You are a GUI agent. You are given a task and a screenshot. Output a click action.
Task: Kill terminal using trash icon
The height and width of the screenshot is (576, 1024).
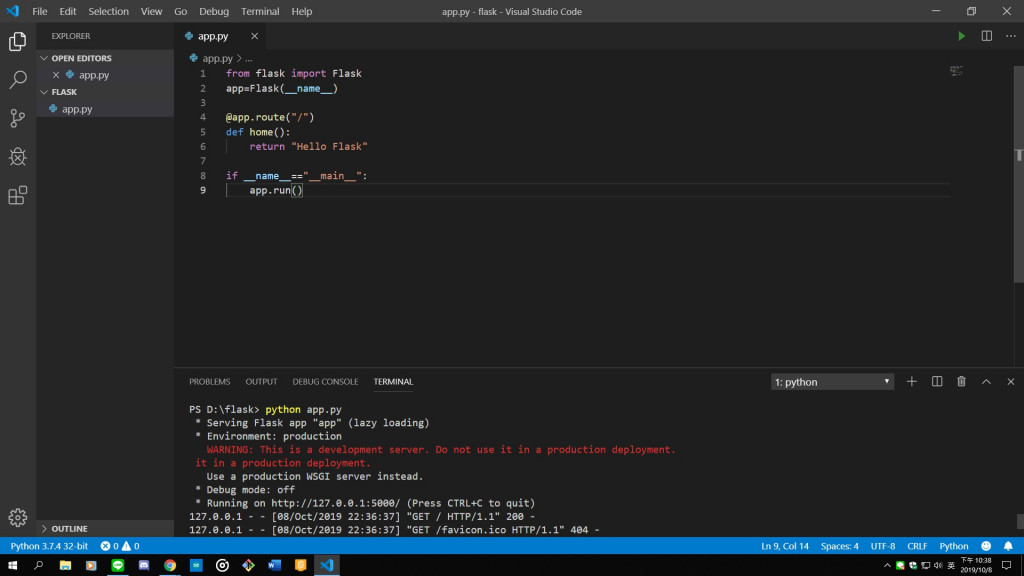(961, 381)
